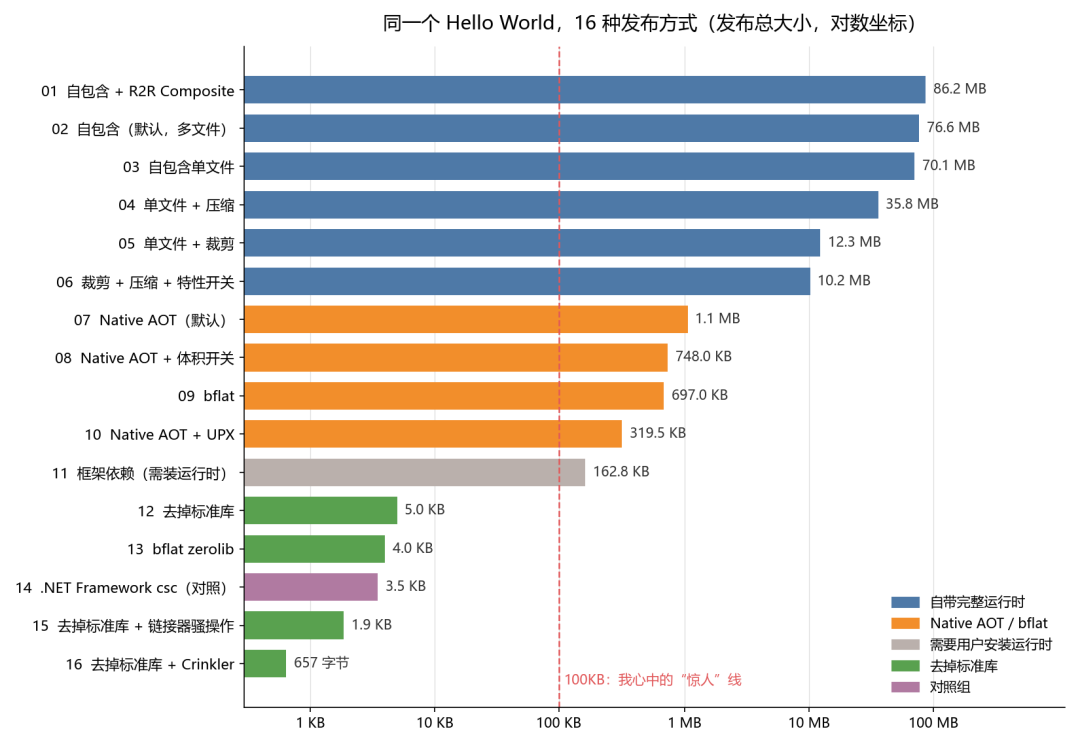This screenshot has height=746, width=1080.
Task: Select the label '09 bflat'
Action: [x=207, y=396]
